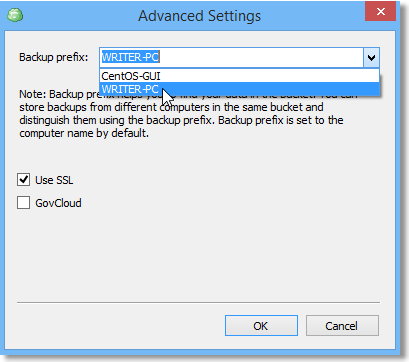Screen dimensions: 409x362
Task: Click the horizontal separator above OK
Action: (198, 303)
